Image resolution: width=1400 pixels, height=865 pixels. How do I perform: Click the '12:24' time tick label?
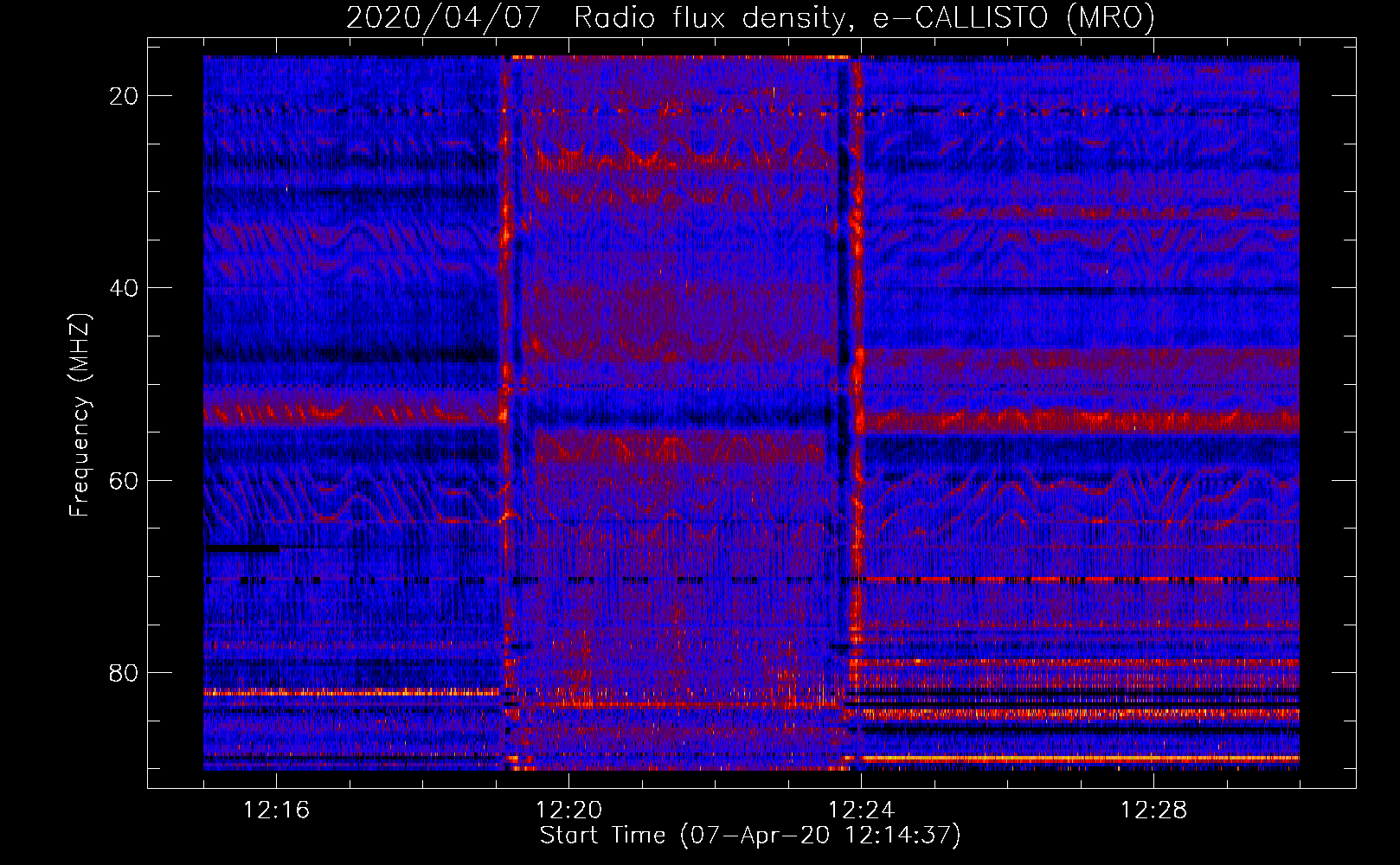click(x=861, y=811)
